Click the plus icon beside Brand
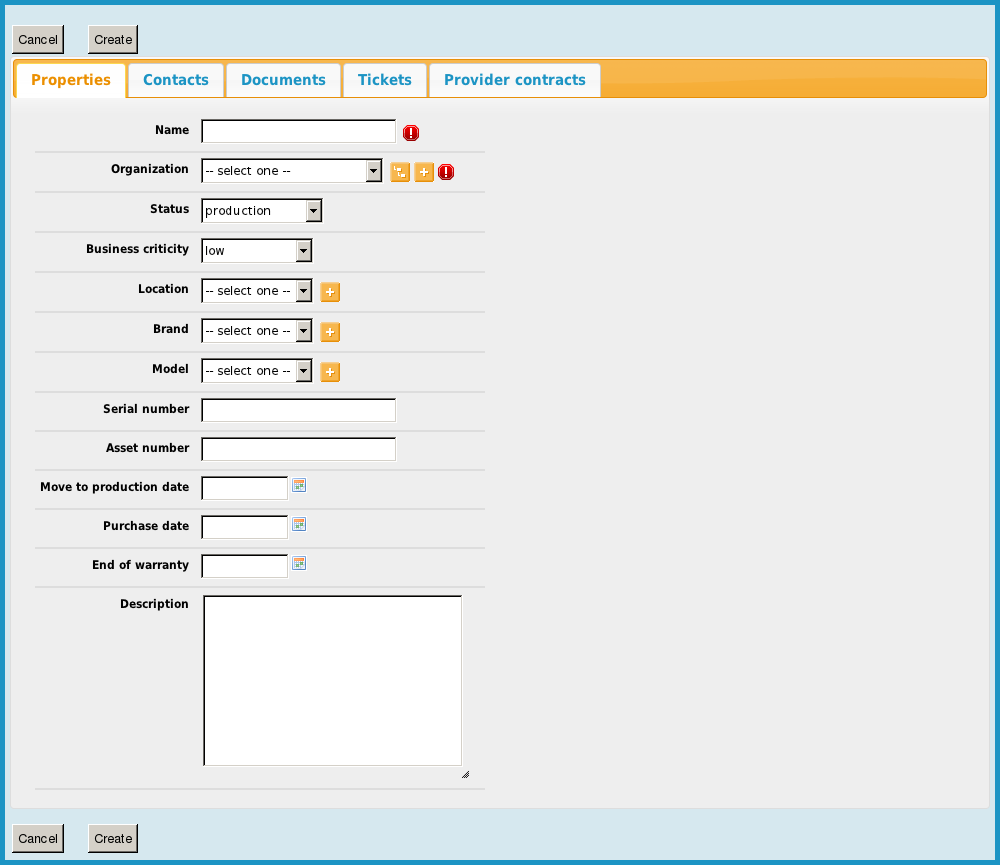 pyautogui.click(x=330, y=332)
